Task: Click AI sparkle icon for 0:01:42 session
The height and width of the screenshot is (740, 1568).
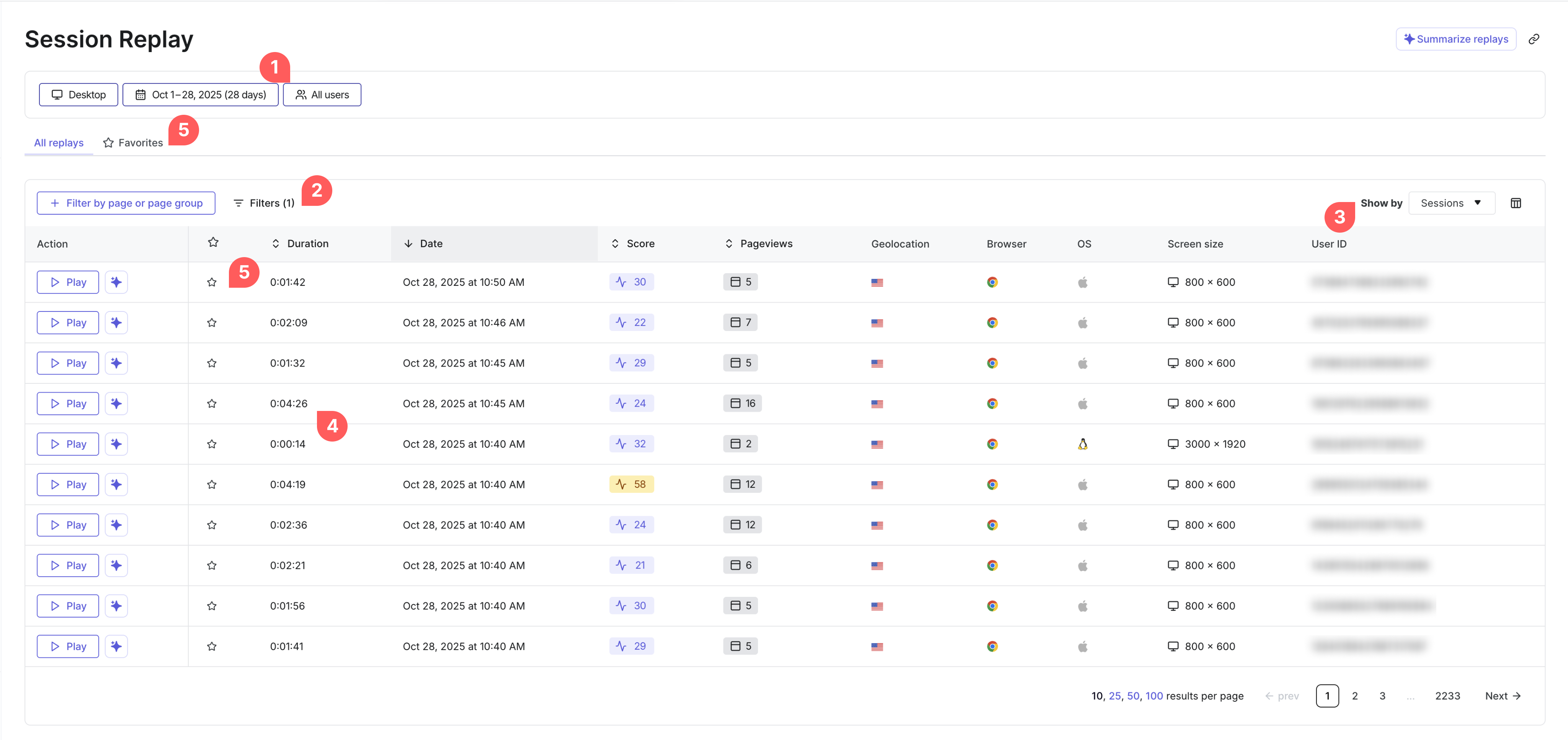Action: pyautogui.click(x=116, y=282)
